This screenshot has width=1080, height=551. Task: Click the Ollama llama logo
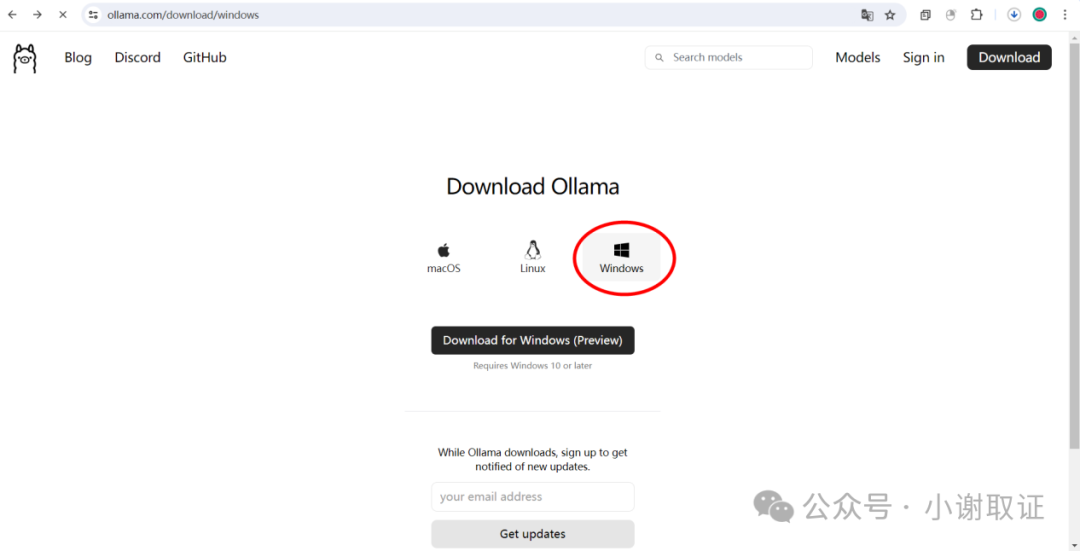click(x=25, y=58)
